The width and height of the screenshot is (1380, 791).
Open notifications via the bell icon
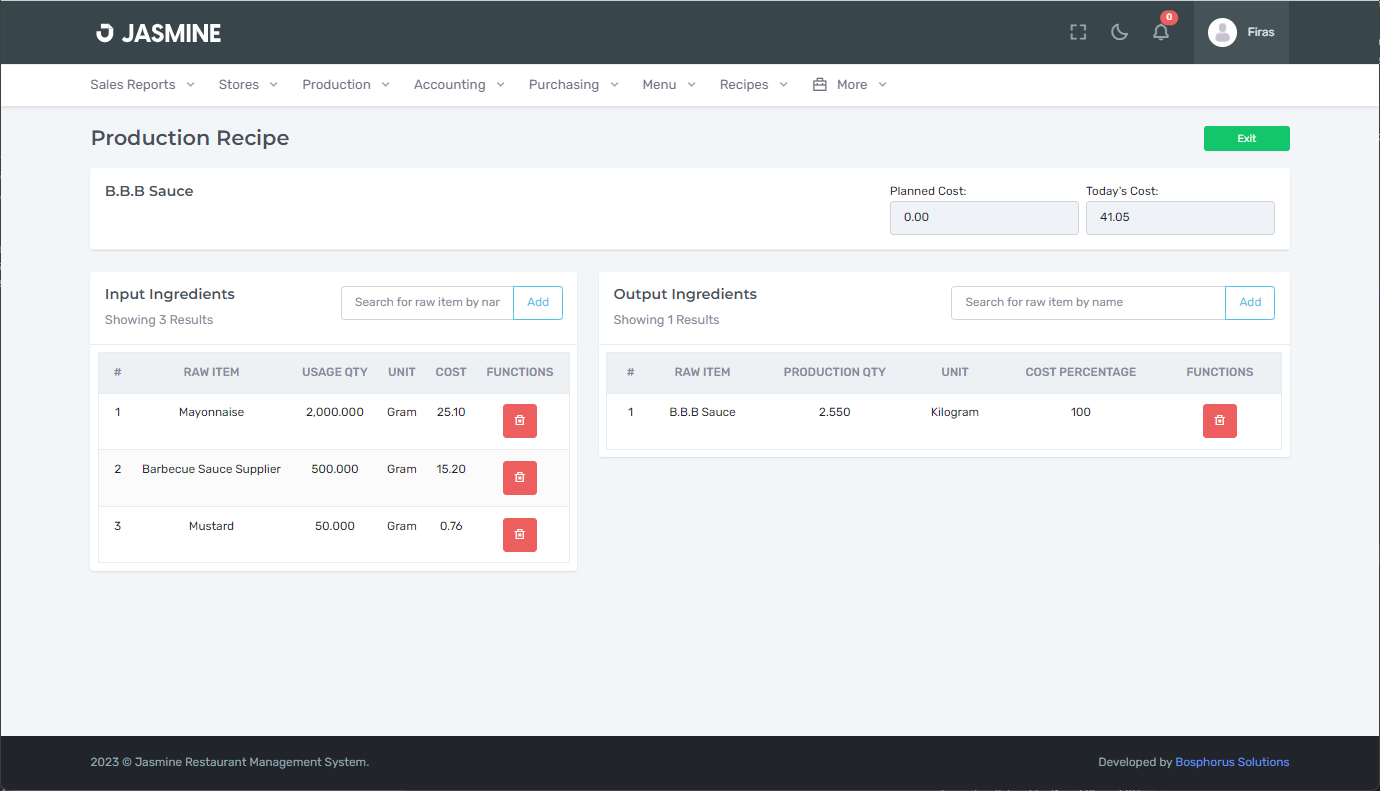tap(1160, 32)
